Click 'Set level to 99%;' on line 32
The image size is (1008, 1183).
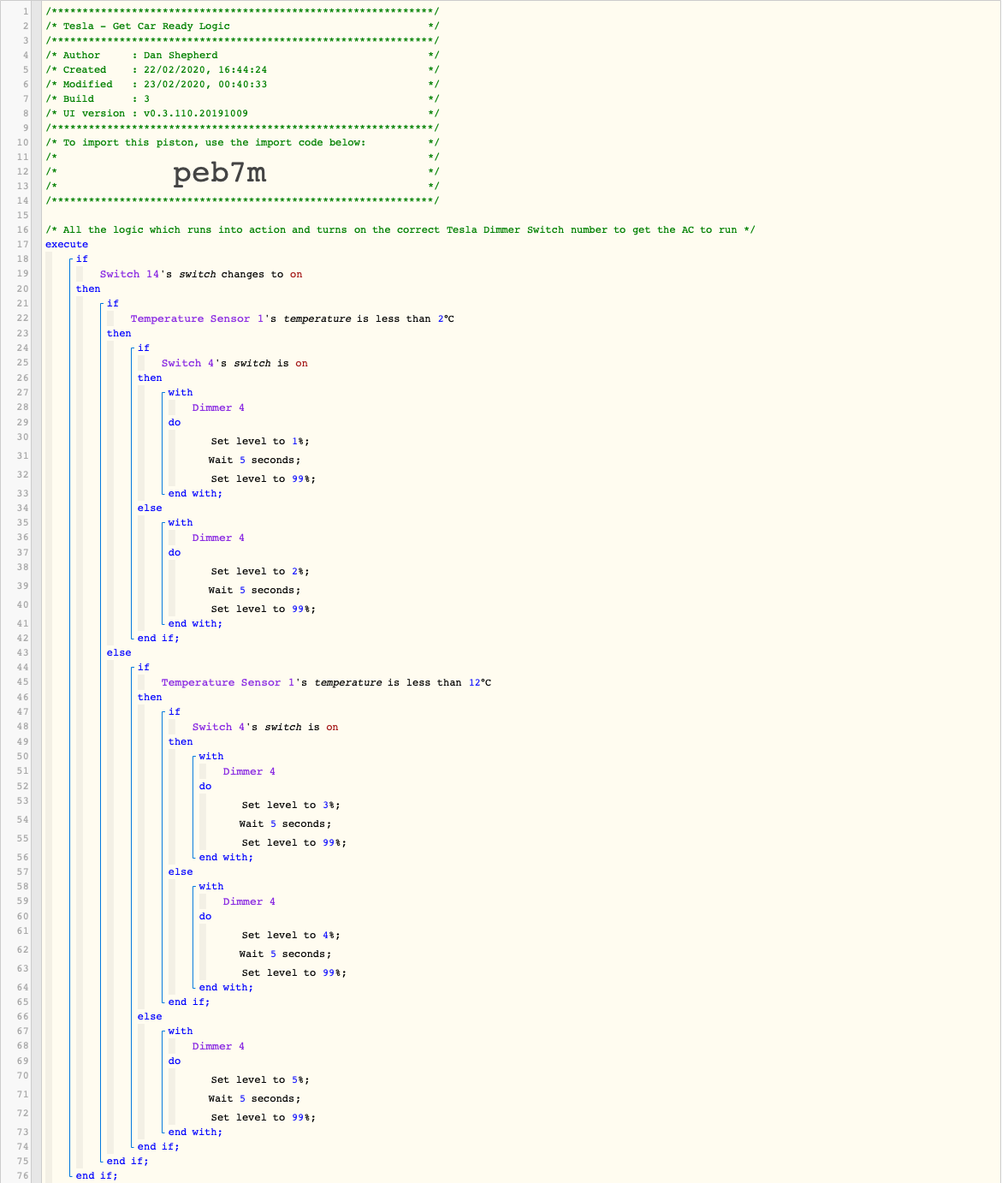coord(264,479)
